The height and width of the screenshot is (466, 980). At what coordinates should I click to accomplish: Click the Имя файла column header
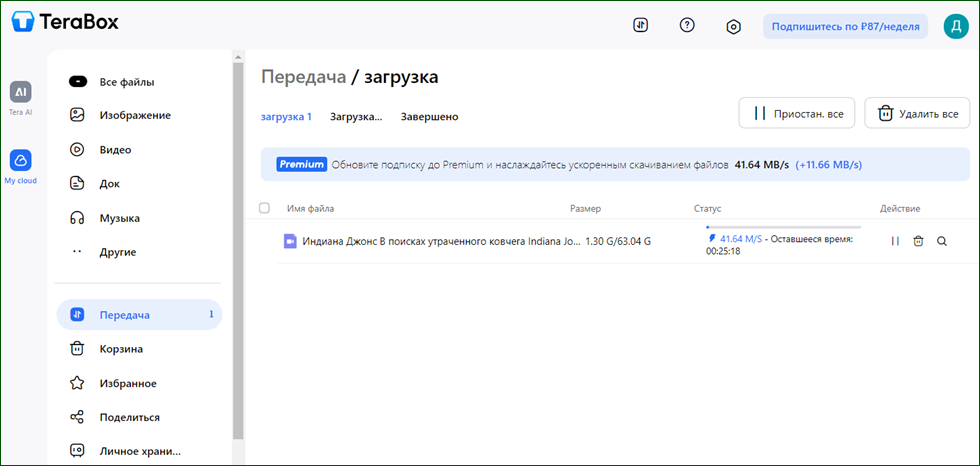tap(311, 209)
